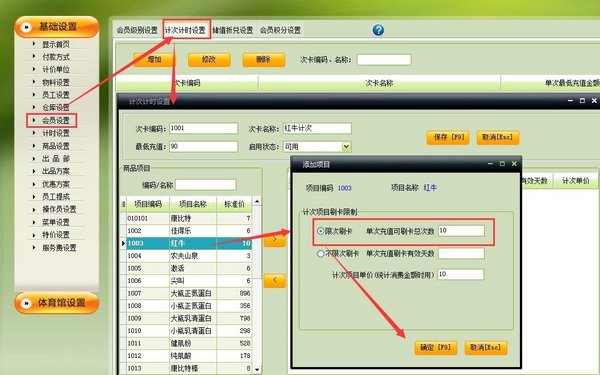Open 菜单设置 in the sidebar
600x375 pixels.
[56, 222]
